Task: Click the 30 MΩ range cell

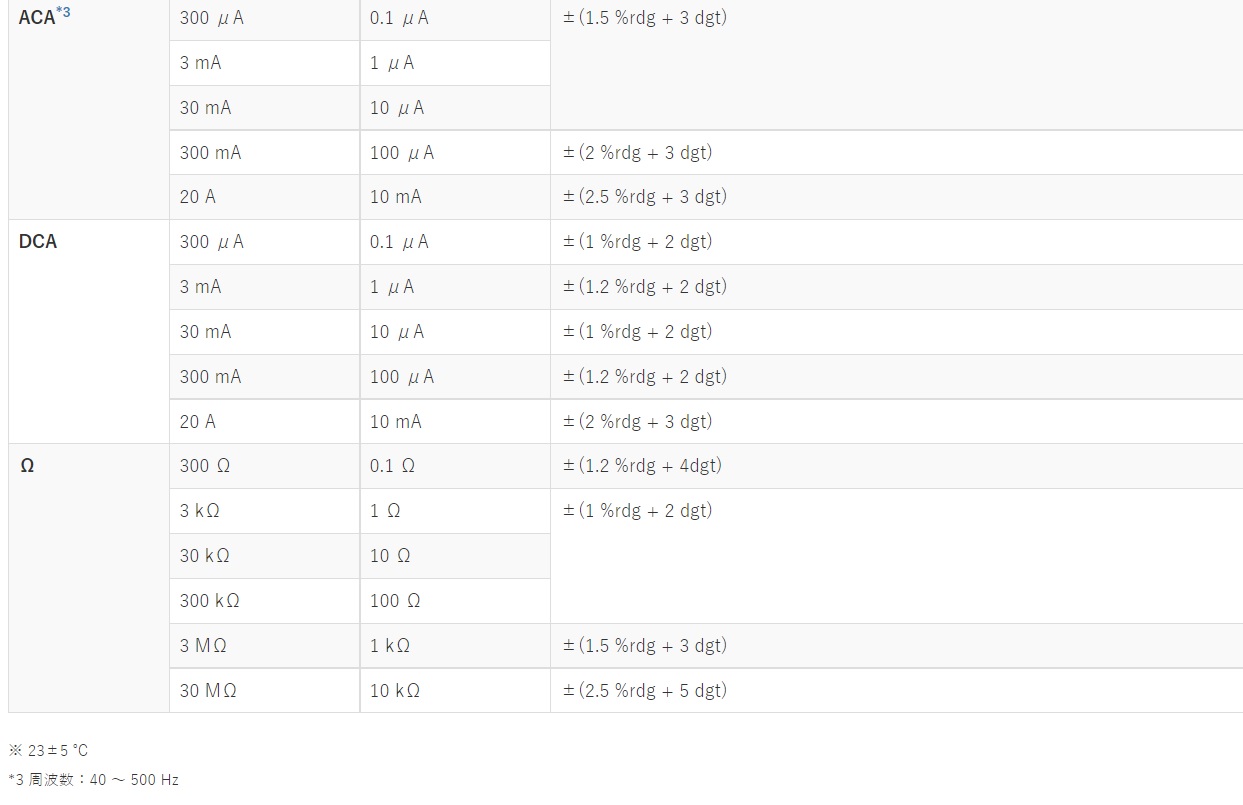Action: tap(265, 690)
